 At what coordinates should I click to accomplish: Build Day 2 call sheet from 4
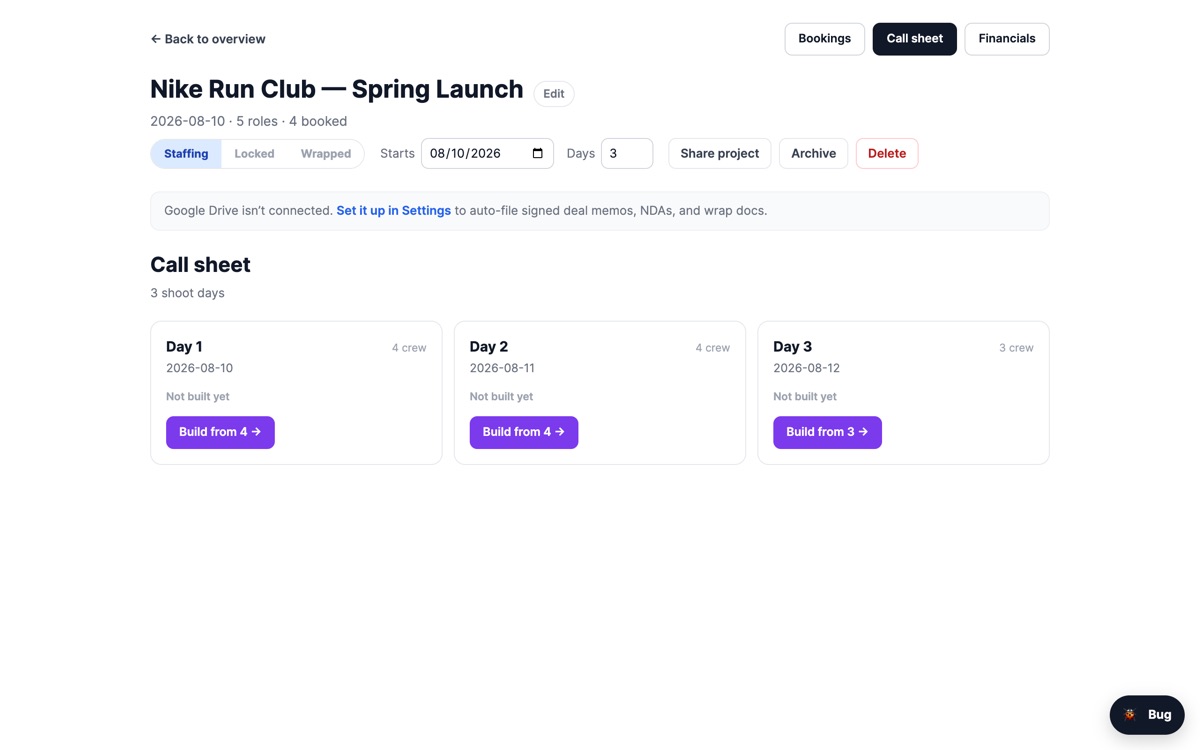point(524,432)
